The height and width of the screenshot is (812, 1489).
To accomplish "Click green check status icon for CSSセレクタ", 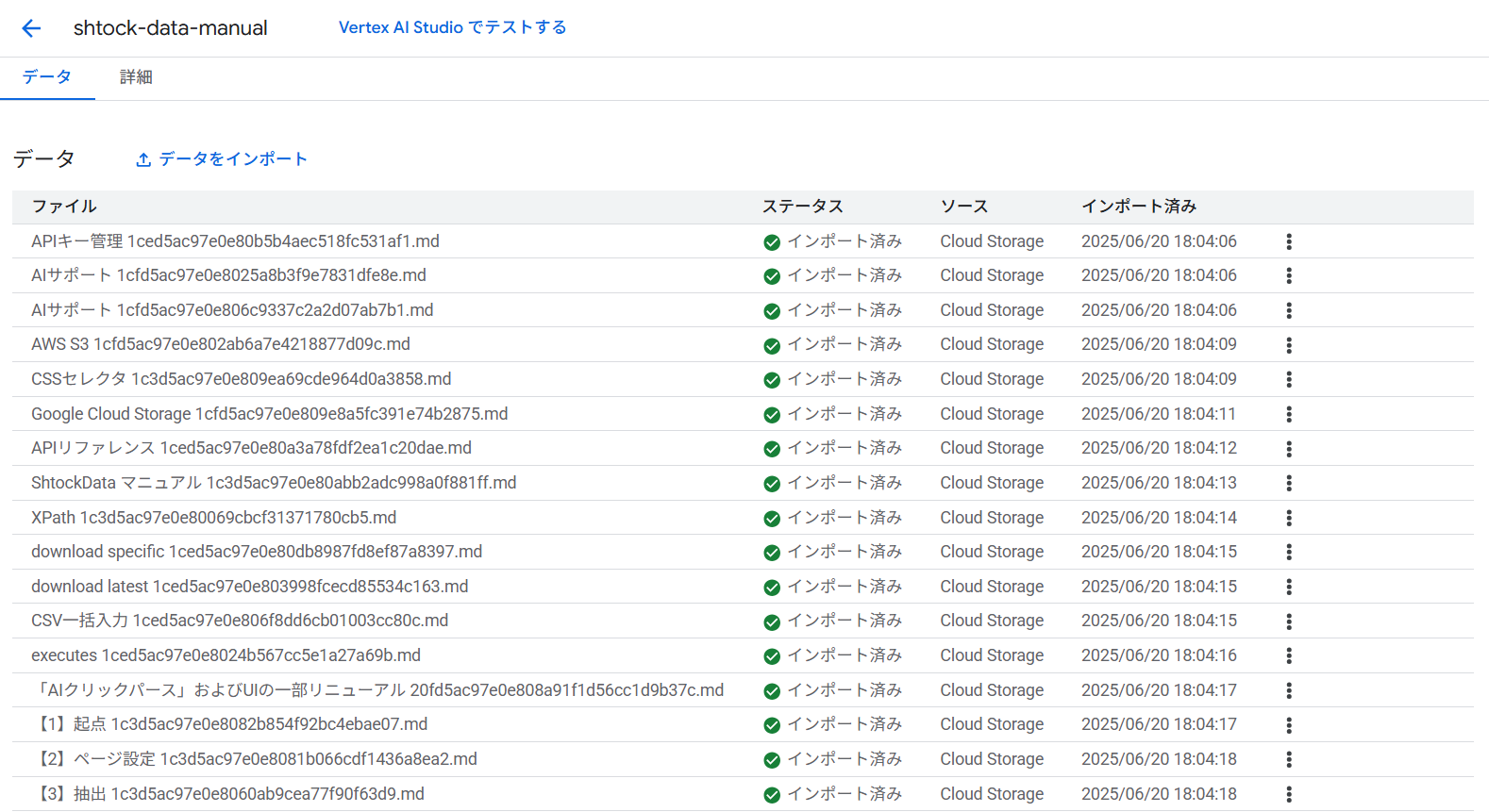I will click(772, 380).
